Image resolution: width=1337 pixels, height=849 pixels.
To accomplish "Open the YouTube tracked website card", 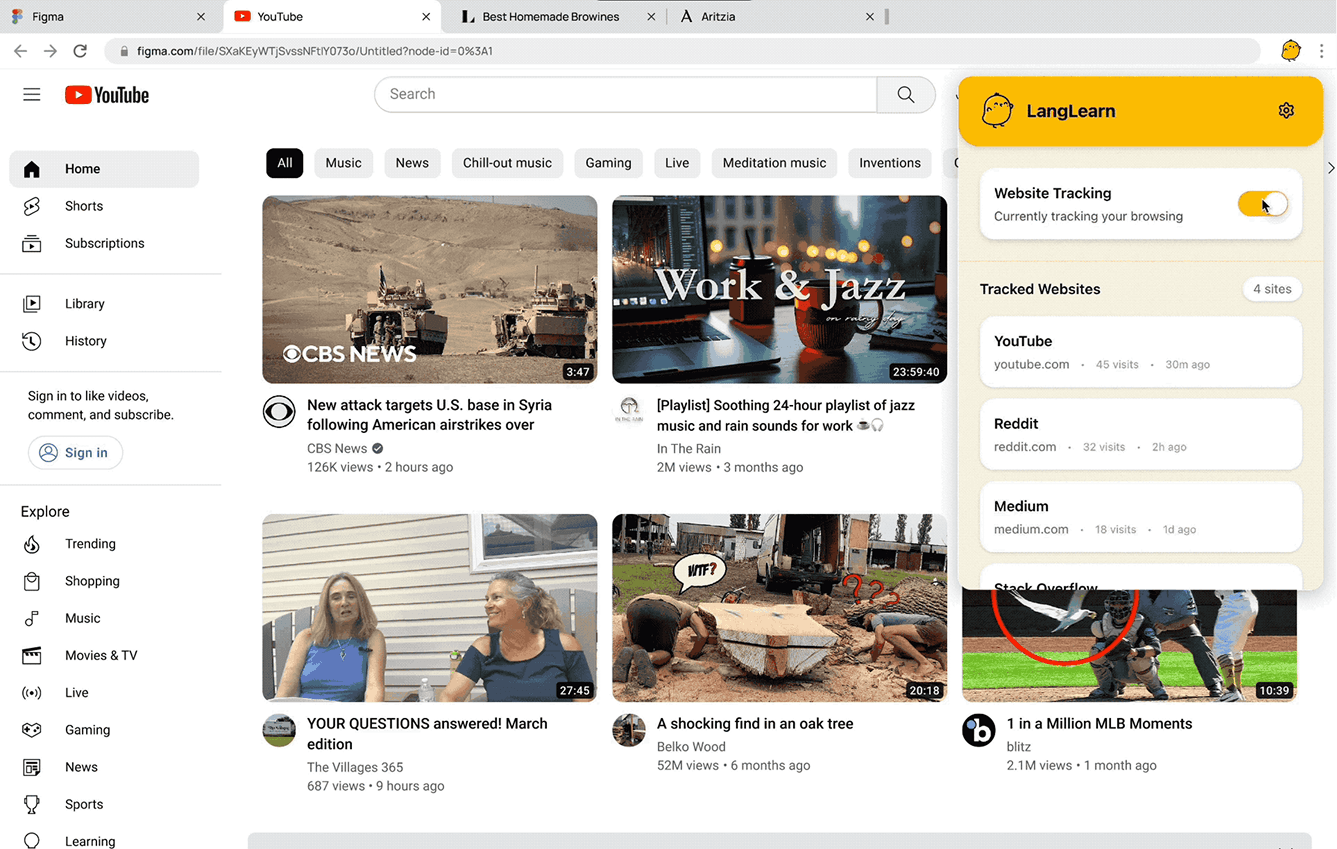I will tap(1141, 352).
